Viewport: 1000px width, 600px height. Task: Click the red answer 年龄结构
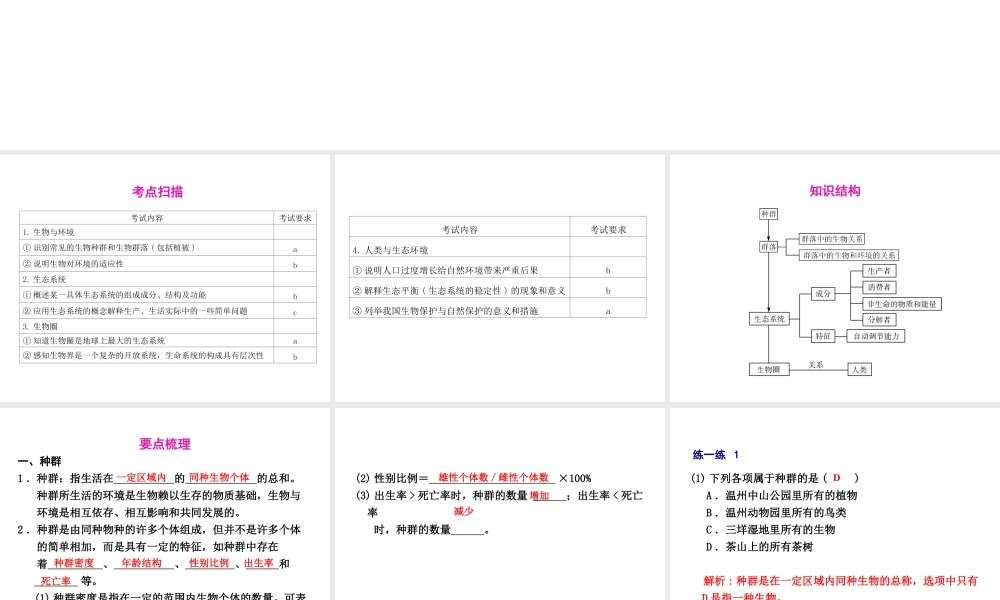tap(142, 563)
